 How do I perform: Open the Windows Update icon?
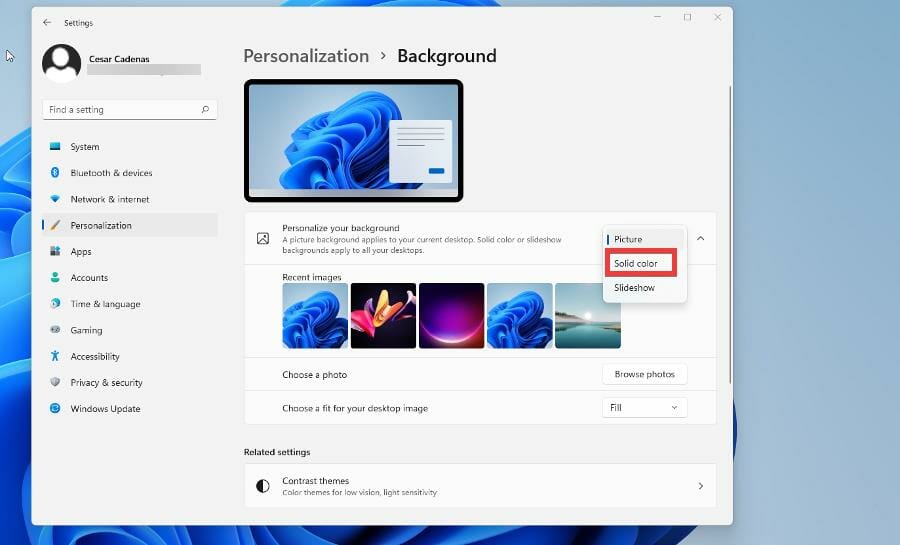55,409
